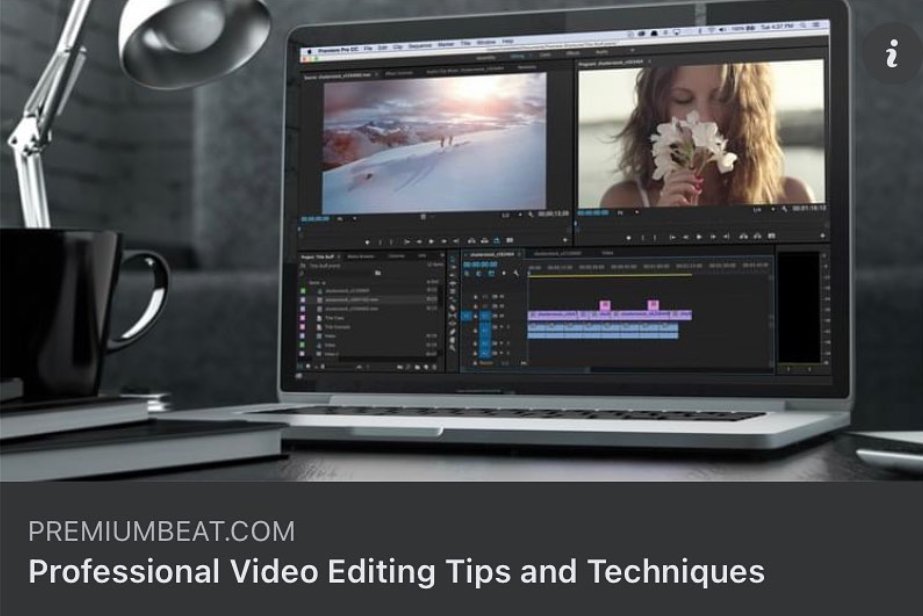Open Program monitor playback resolution dropdown
Viewport: 923px width, 616px height.
click(765, 210)
